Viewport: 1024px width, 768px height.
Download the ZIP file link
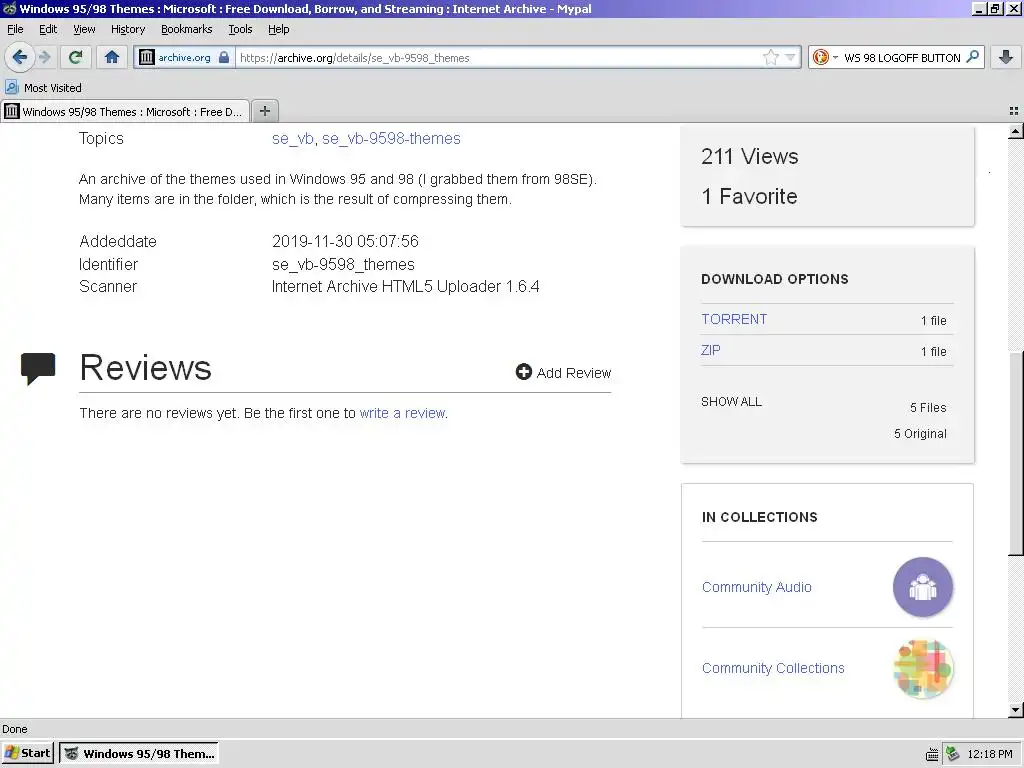[711, 350]
